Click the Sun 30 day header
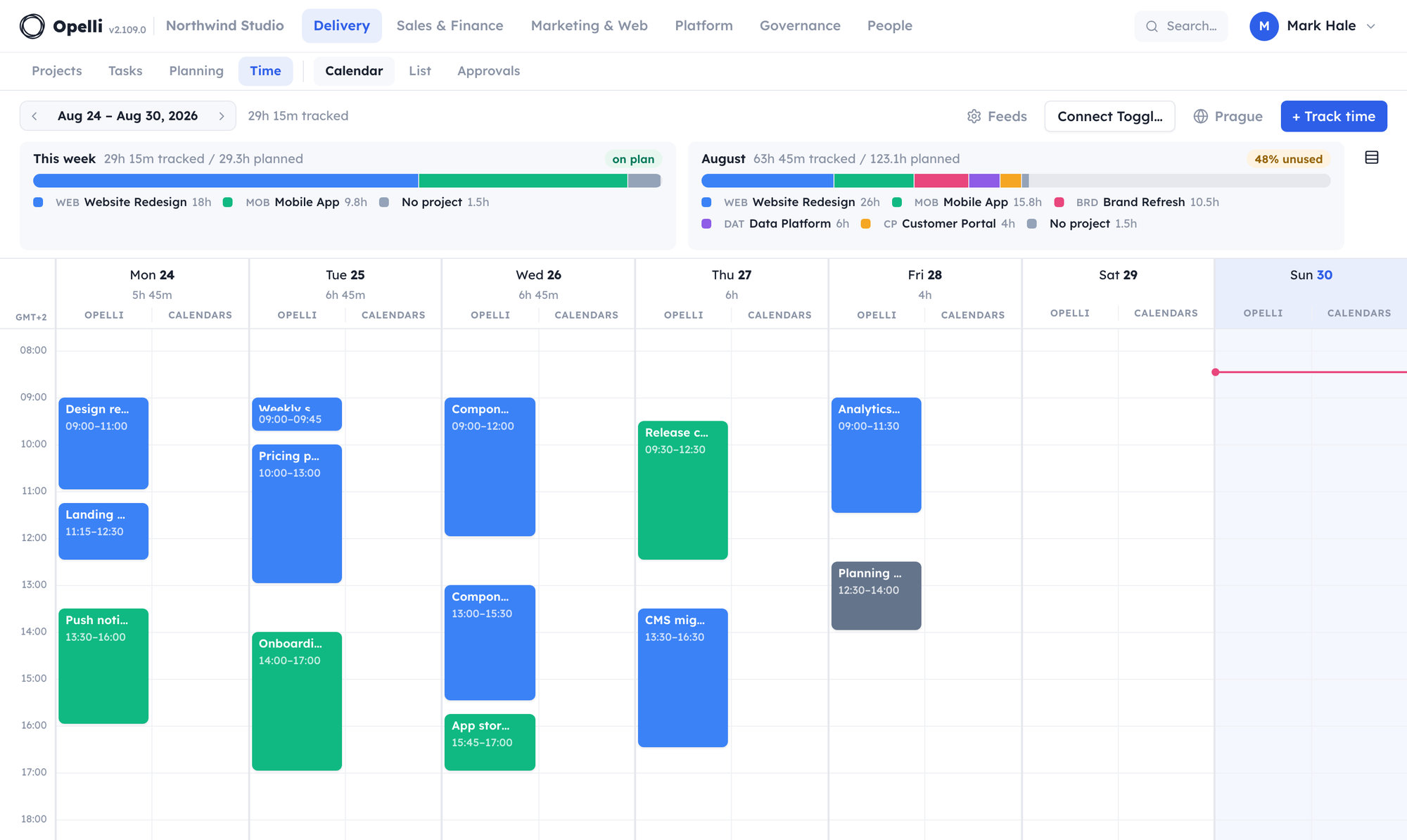Screen dimensions: 1407x840 [1311, 275]
